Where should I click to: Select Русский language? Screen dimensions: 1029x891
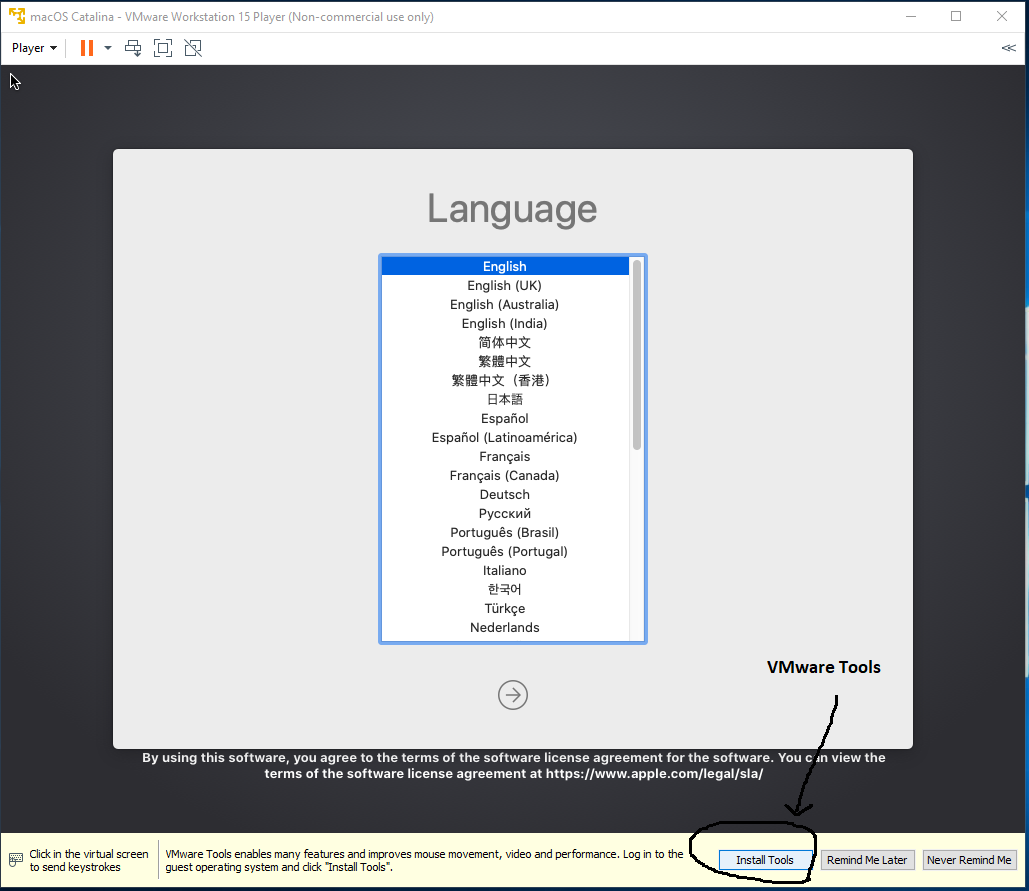click(505, 514)
